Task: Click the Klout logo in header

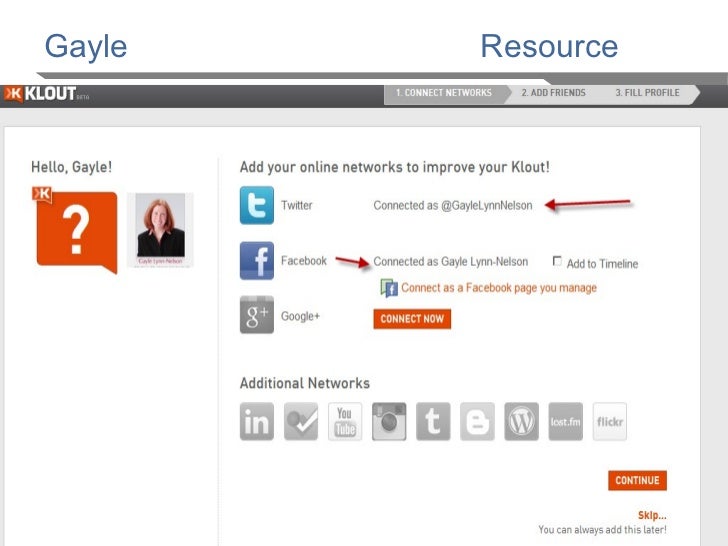Action: (41, 94)
